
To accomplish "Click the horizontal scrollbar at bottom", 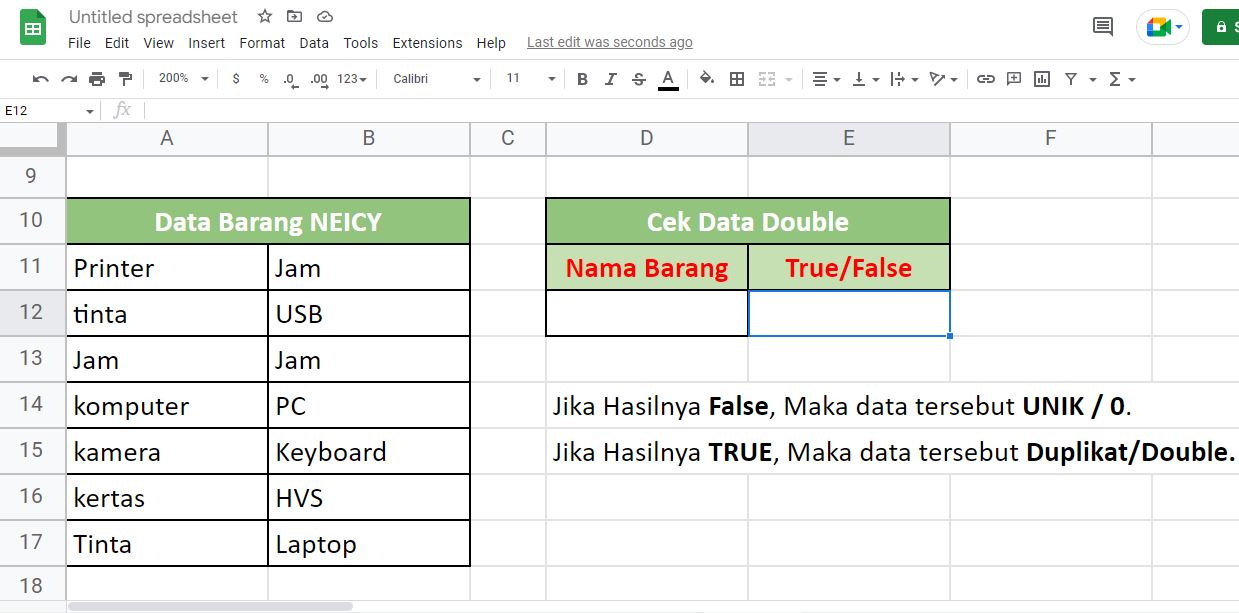I will point(210,606).
